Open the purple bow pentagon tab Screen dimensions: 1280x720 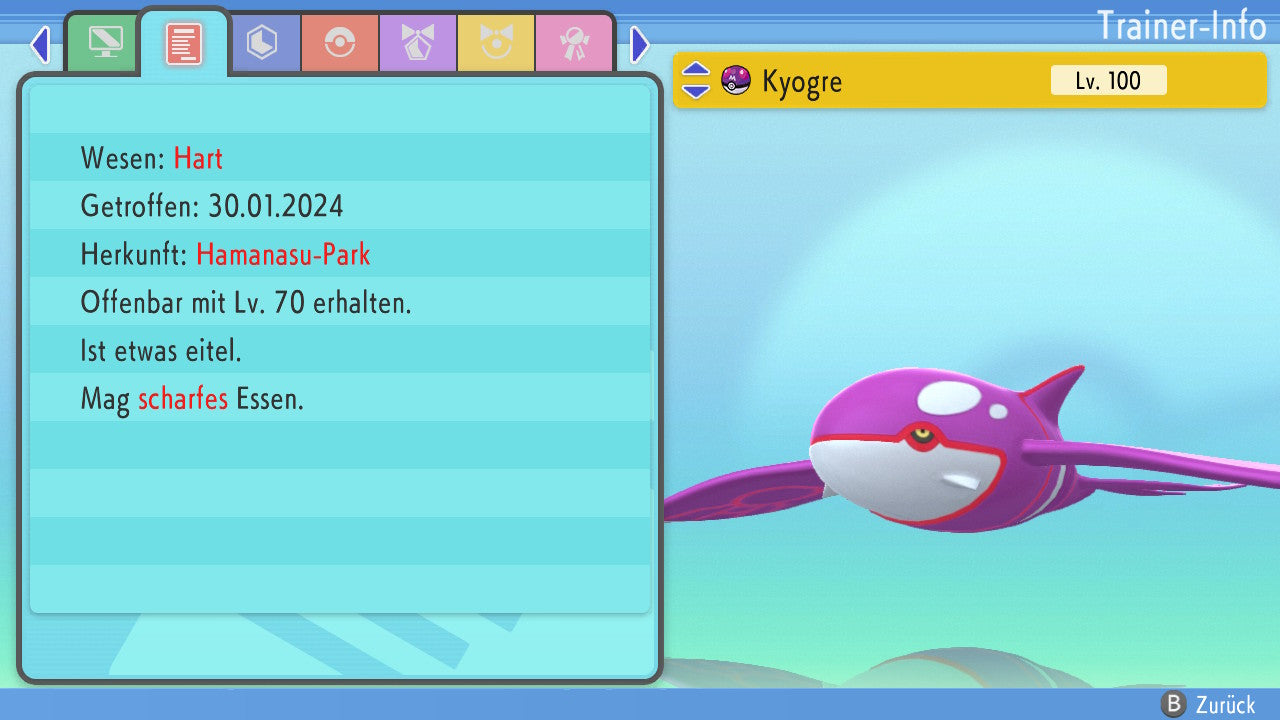[x=418, y=43]
